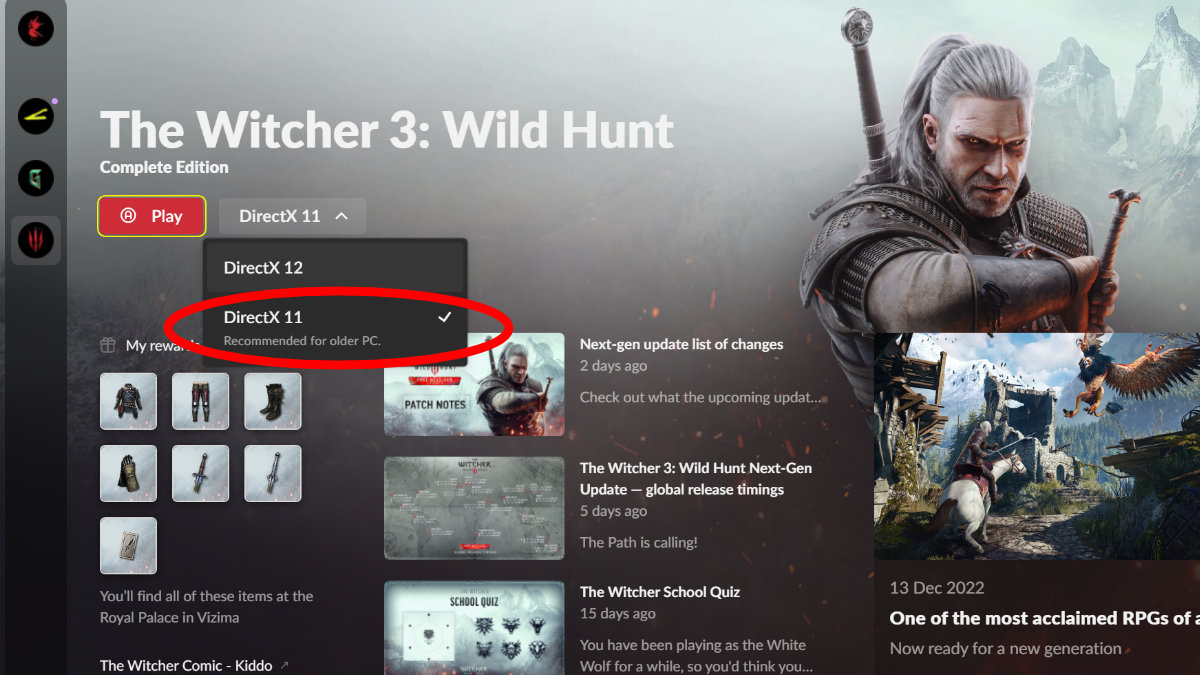Open the card reward item tile
1200x675 pixels.
click(128, 545)
